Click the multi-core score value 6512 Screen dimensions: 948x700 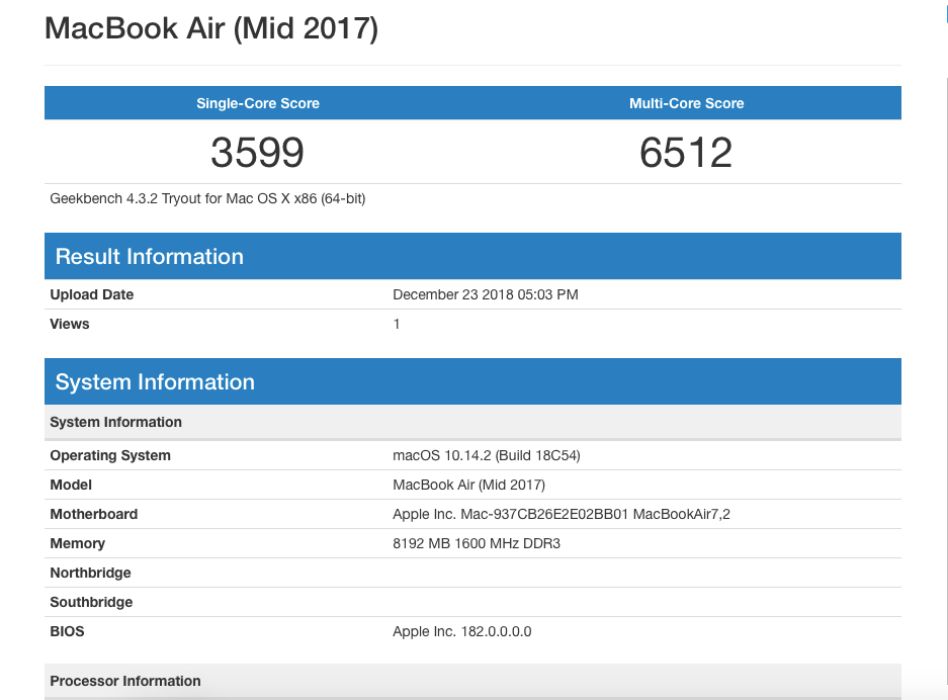point(686,152)
